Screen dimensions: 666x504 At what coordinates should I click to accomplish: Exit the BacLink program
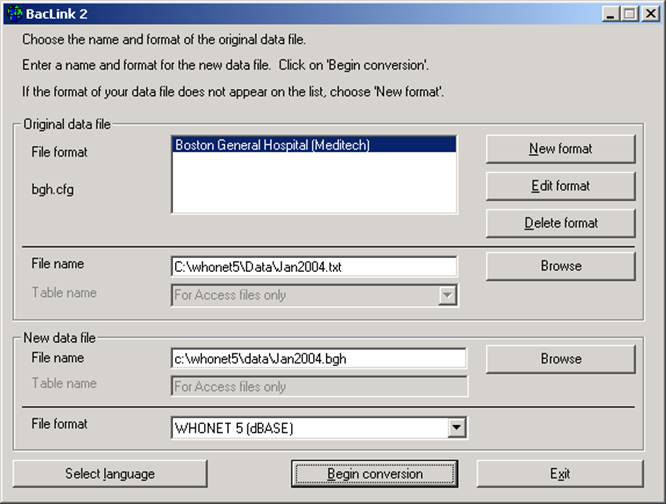click(560, 473)
